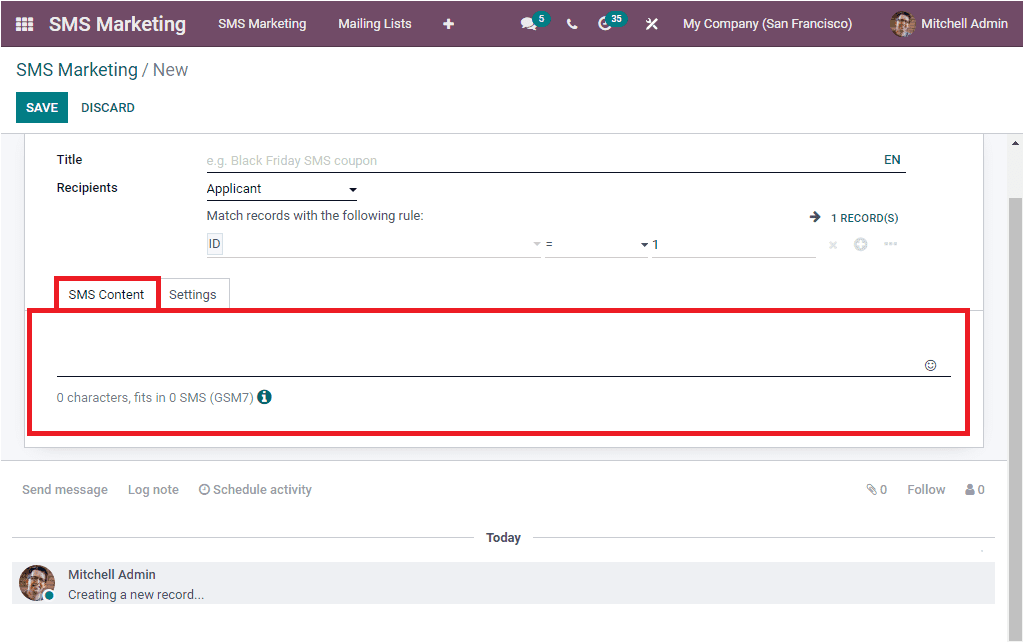1024x643 pixels.
Task: Click the 1 RECORD(S) link
Action: point(865,218)
